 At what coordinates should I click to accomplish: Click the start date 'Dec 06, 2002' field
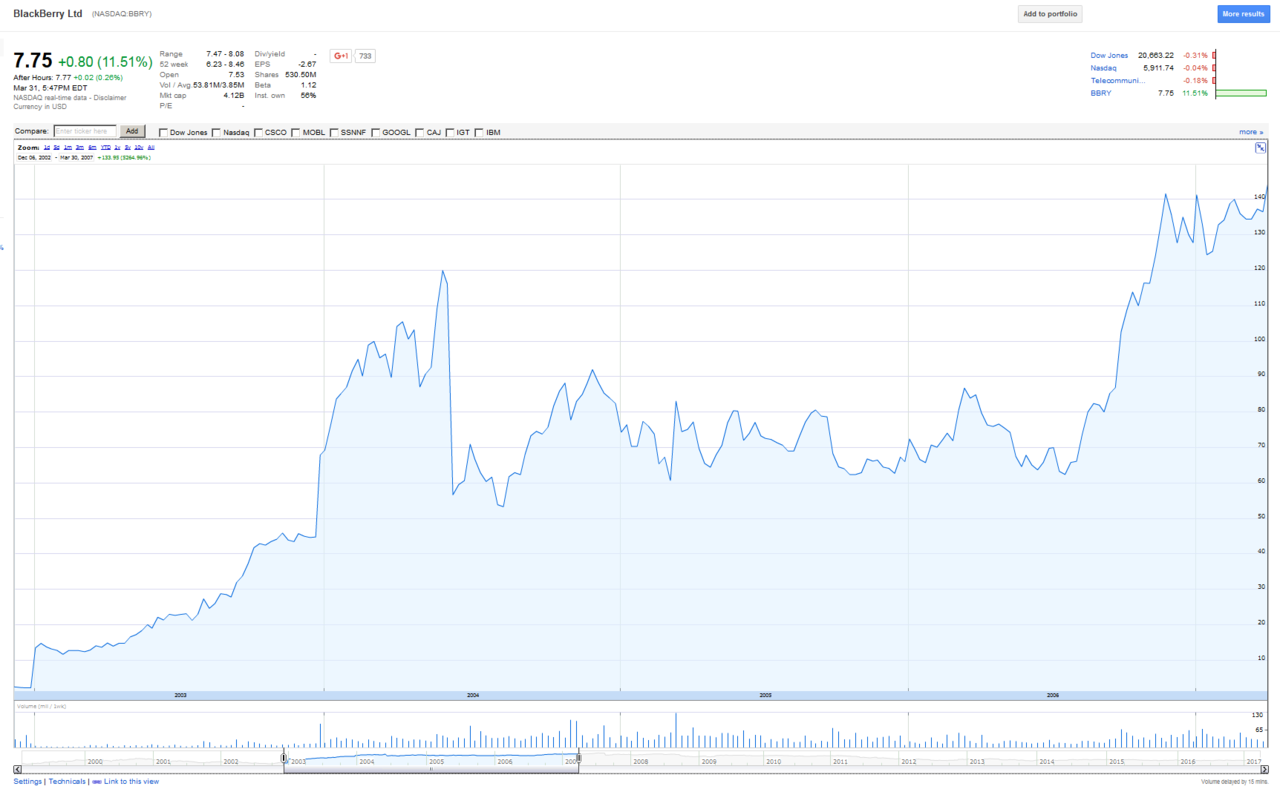tap(36, 157)
